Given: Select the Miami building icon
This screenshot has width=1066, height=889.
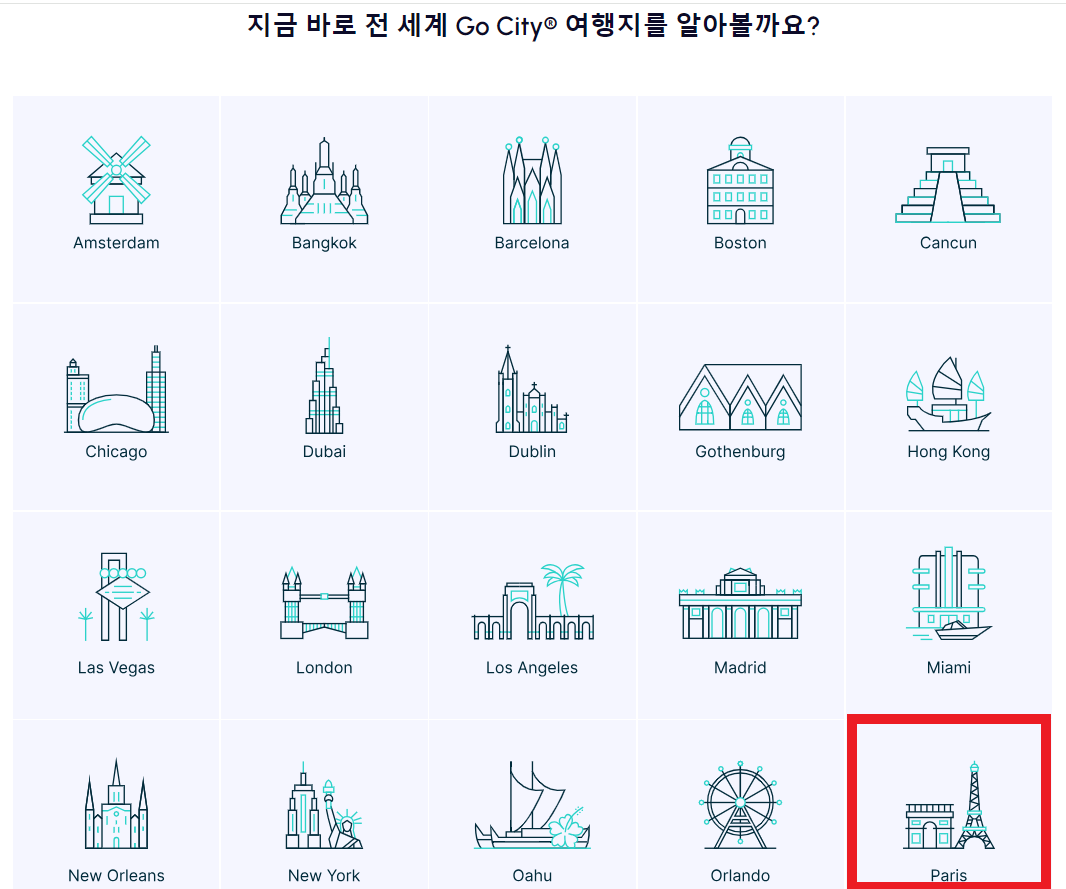Looking at the screenshot, I should pos(947,594).
